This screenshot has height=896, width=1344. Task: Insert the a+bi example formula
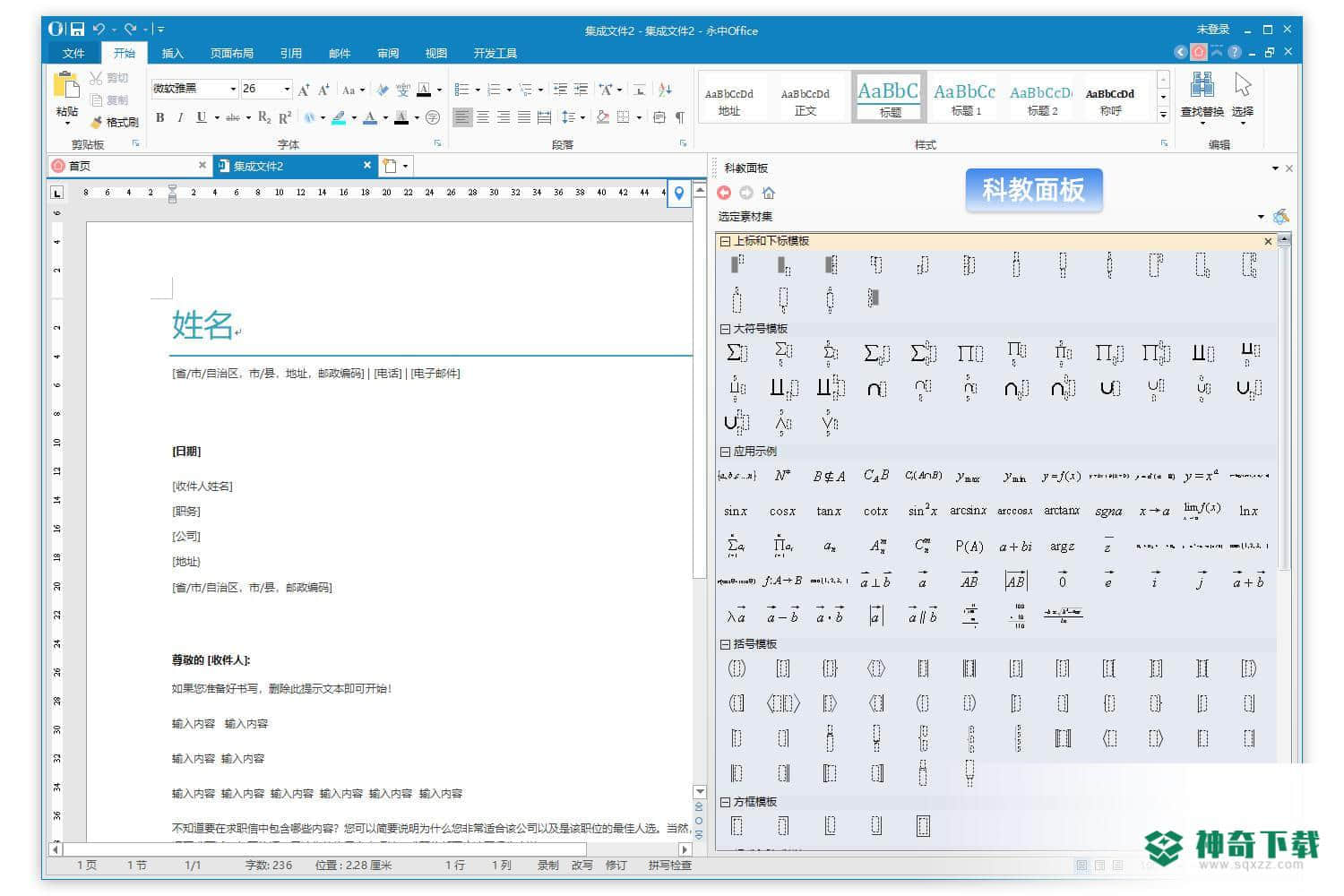point(1015,546)
